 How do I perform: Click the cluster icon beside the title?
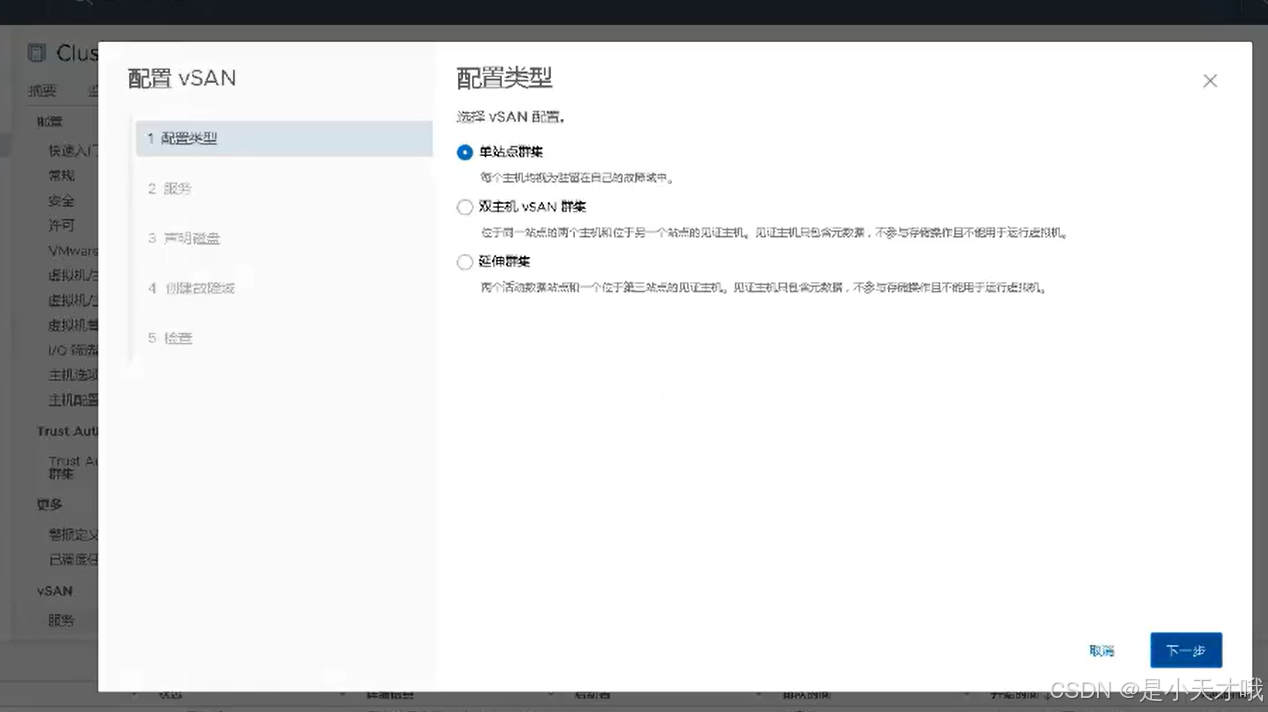[x=37, y=53]
